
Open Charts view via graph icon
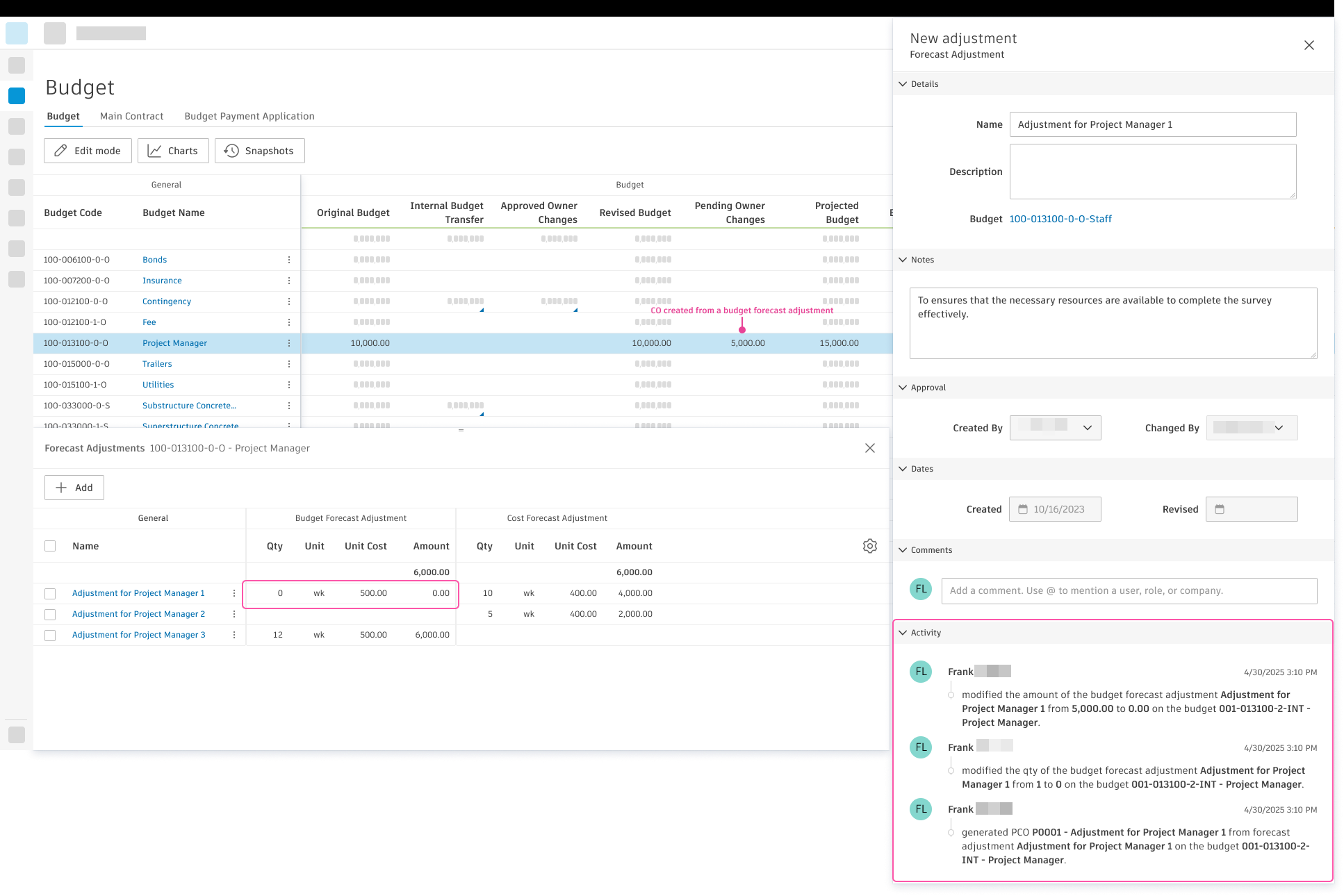(154, 151)
